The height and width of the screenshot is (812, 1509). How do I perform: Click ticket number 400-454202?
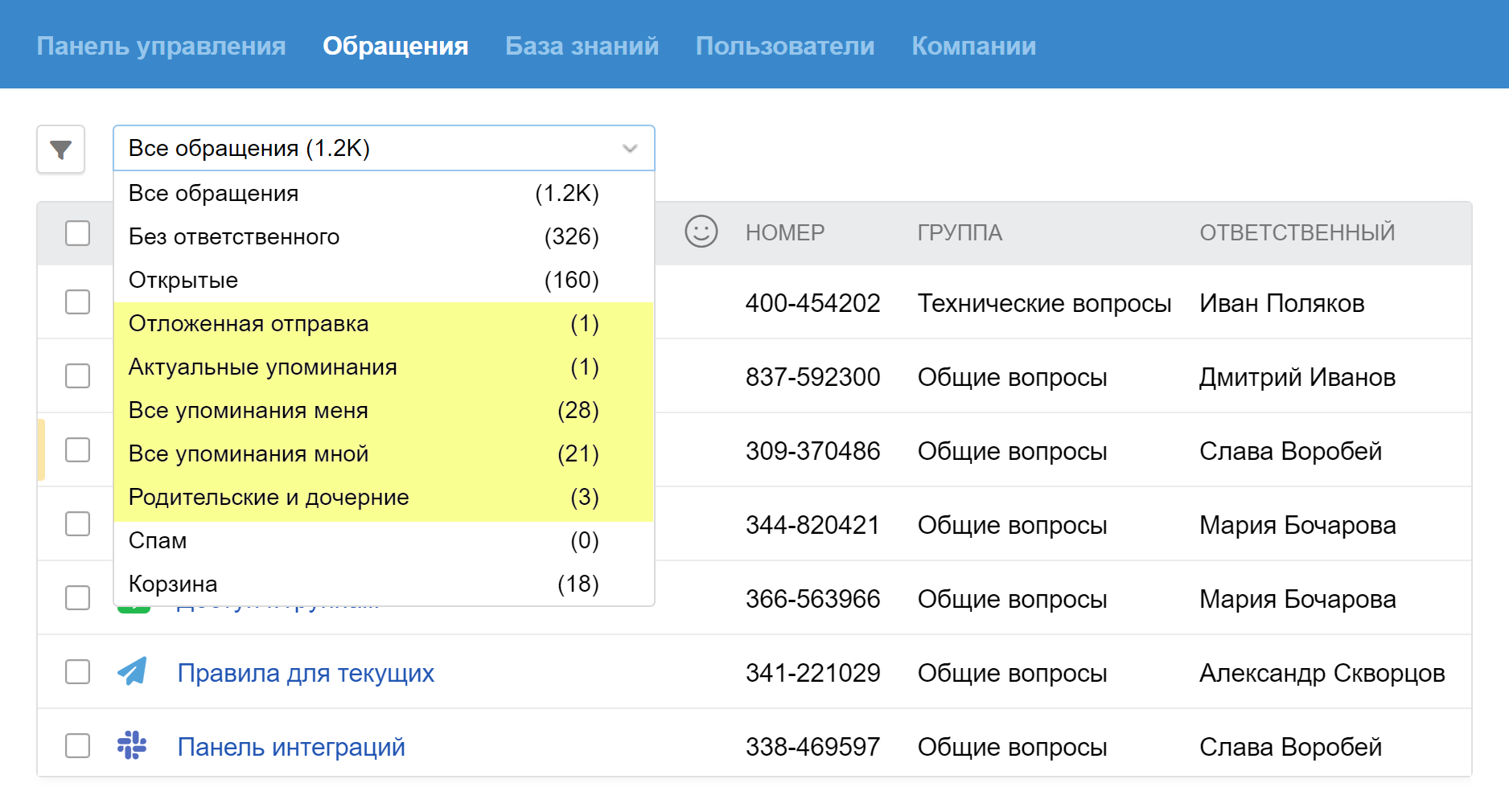pos(812,303)
